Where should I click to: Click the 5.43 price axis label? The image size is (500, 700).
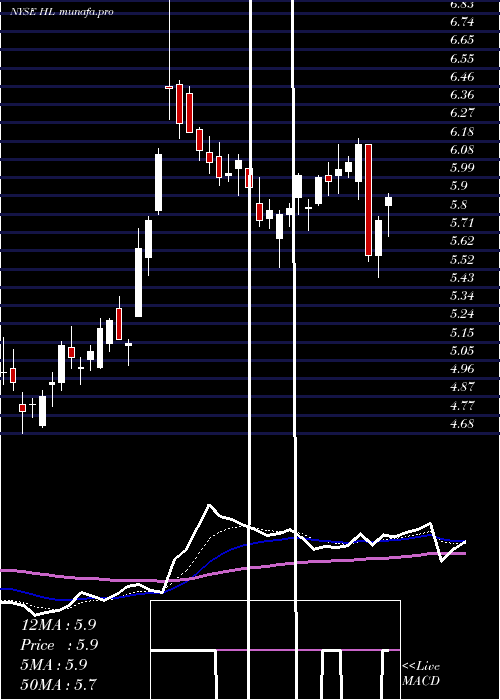click(462, 278)
